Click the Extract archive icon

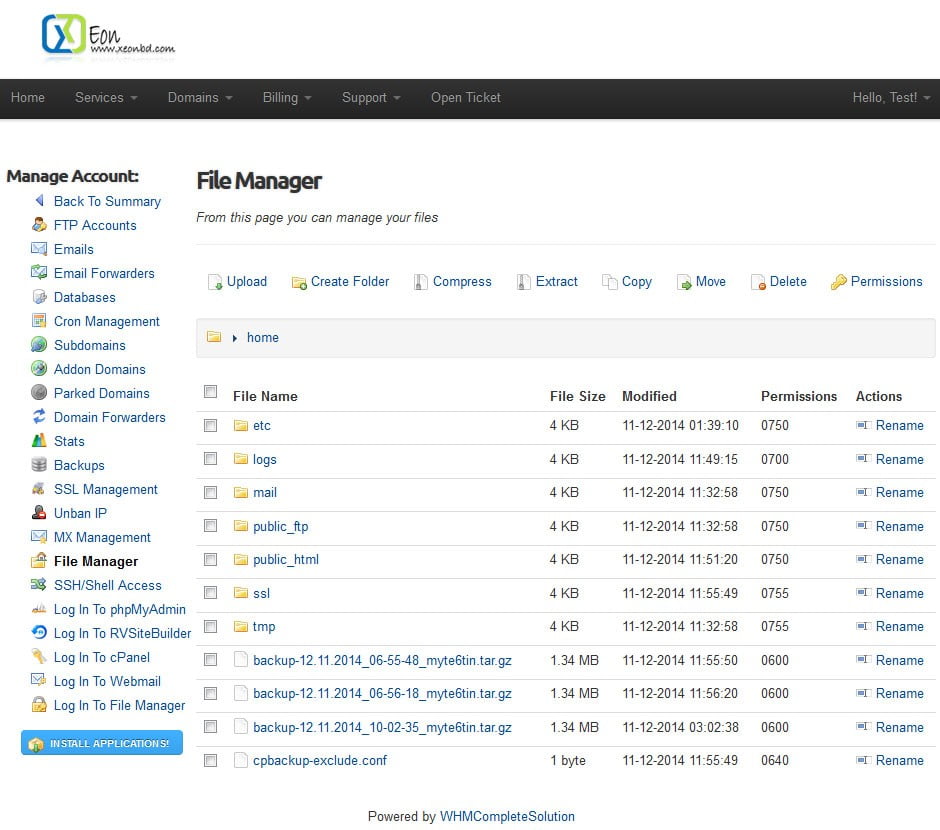pyautogui.click(x=522, y=281)
